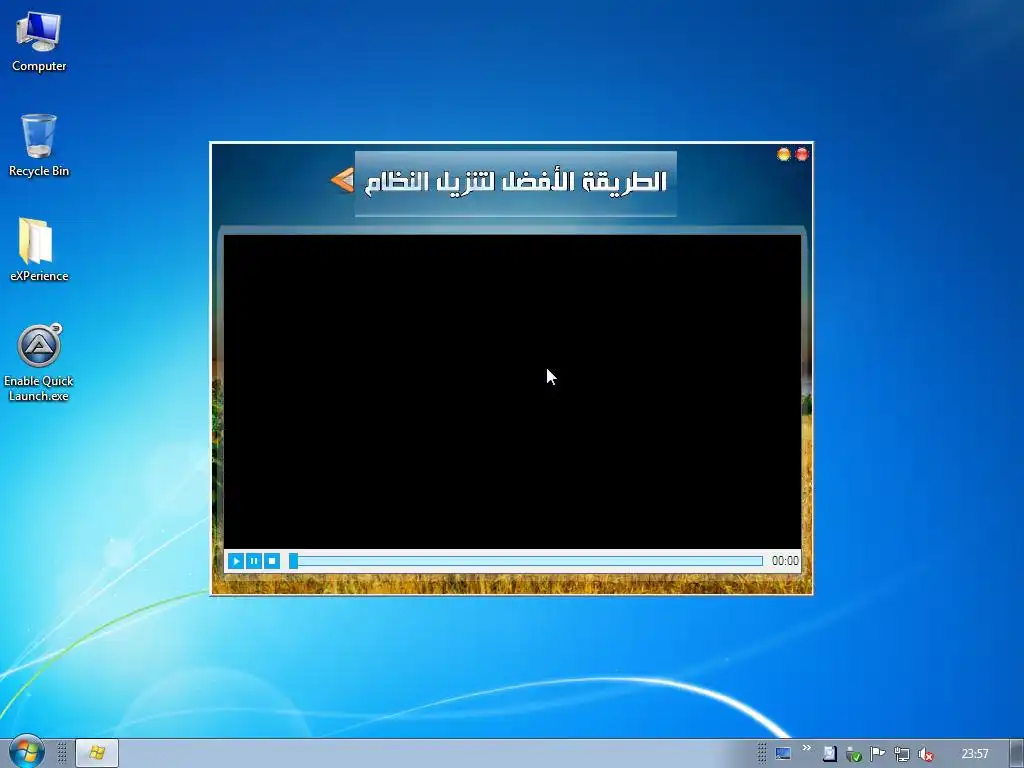Click the Show desktop strip at the taskbar end

coord(1017,753)
